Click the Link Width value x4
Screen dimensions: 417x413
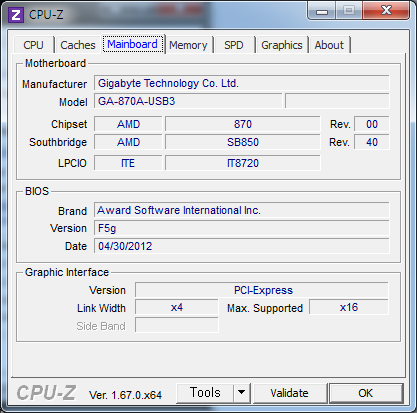pyautogui.click(x=177, y=307)
